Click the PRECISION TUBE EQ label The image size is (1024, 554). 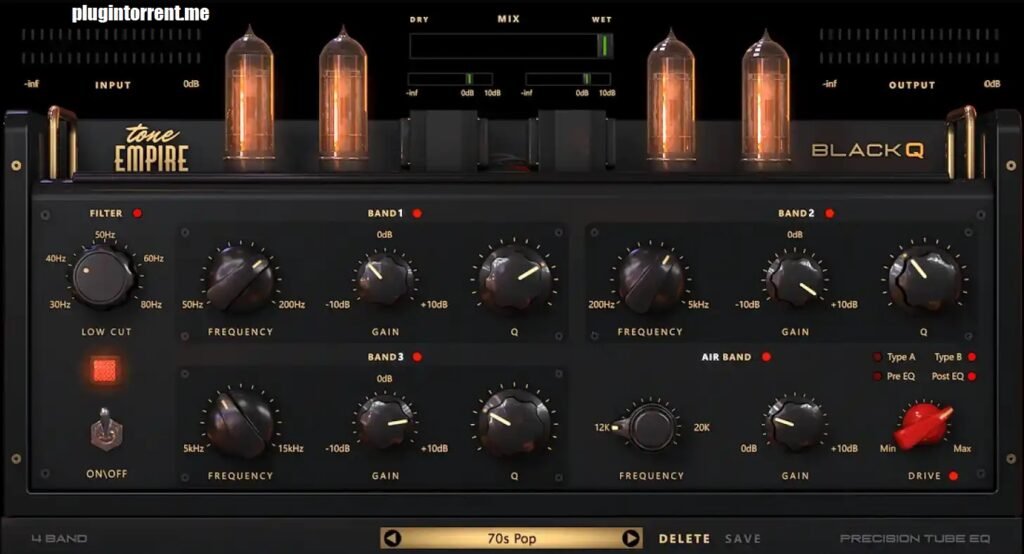coord(915,538)
